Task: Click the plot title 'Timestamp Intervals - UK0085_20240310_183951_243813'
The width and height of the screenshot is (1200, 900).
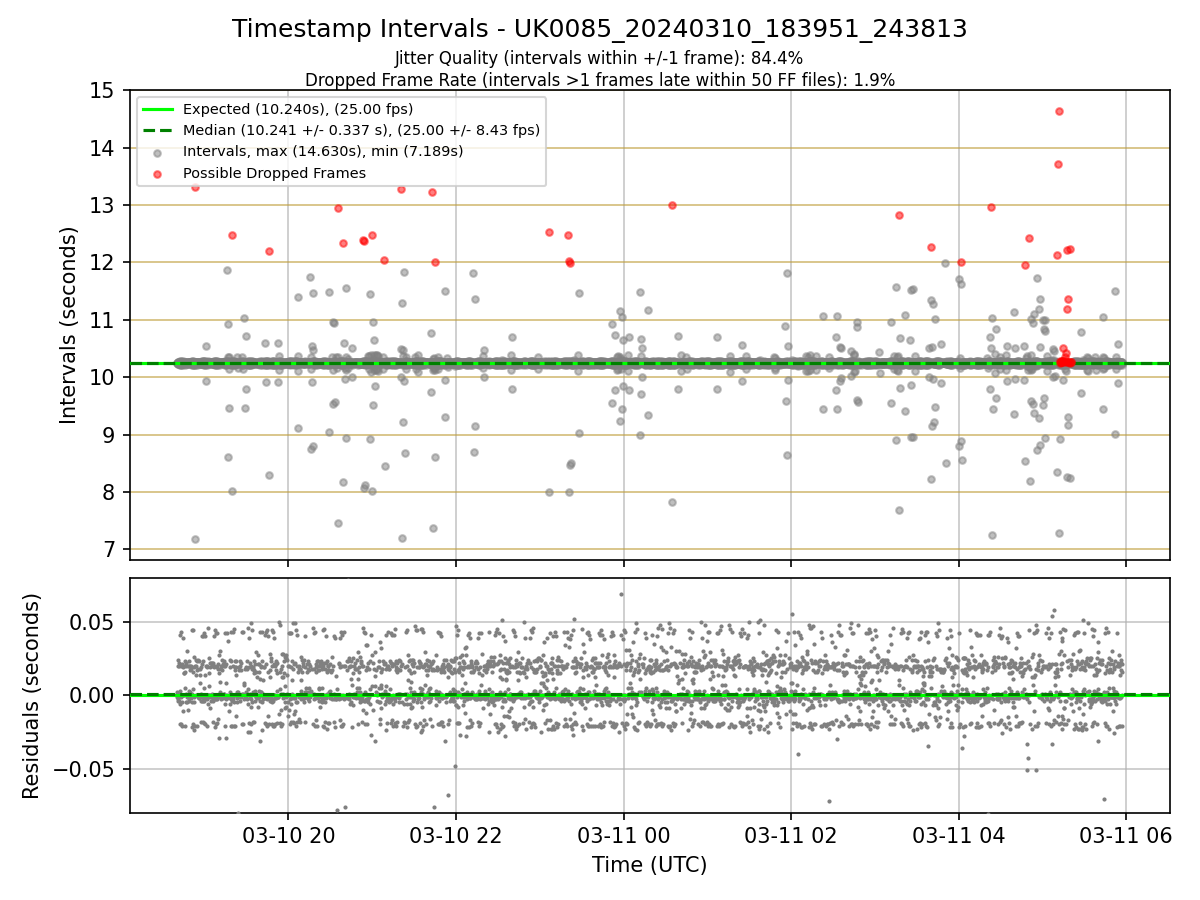Action: (x=599, y=29)
